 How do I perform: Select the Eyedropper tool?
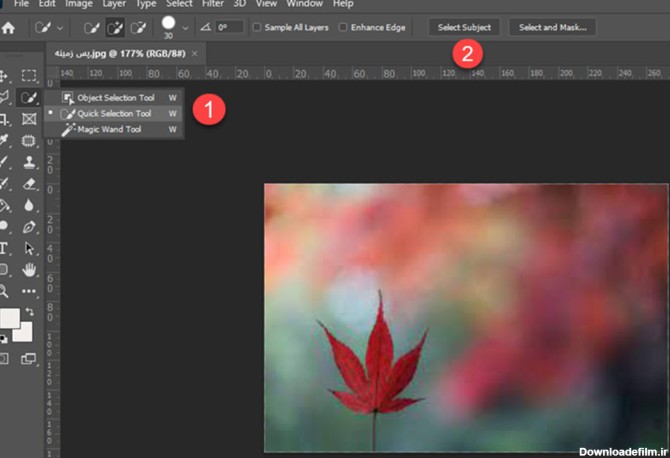pos(4,141)
